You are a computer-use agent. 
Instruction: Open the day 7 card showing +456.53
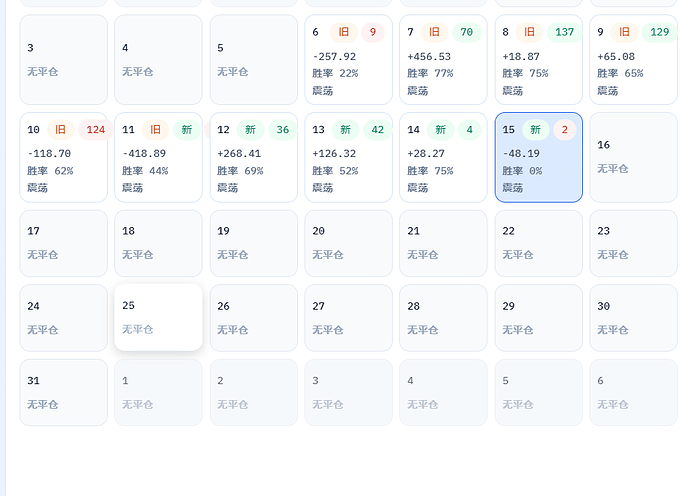(x=443, y=60)
